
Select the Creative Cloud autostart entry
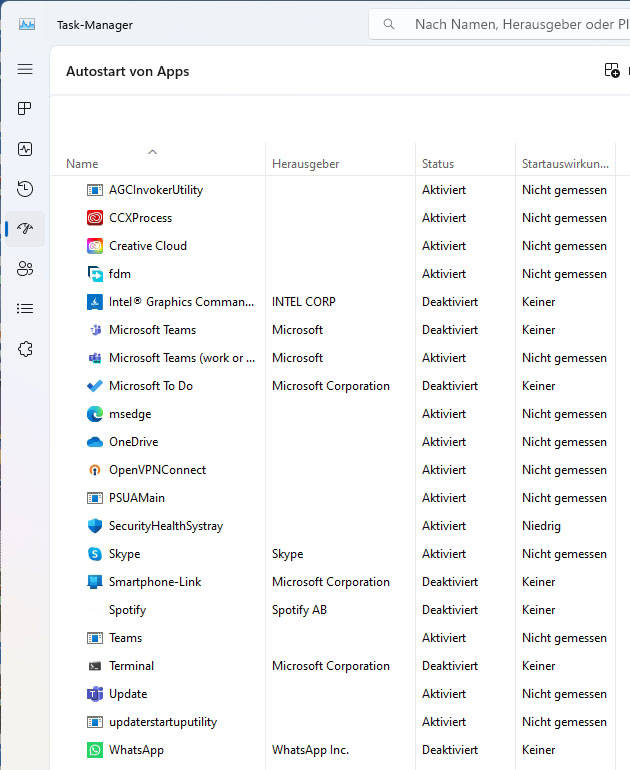(148, 246)
